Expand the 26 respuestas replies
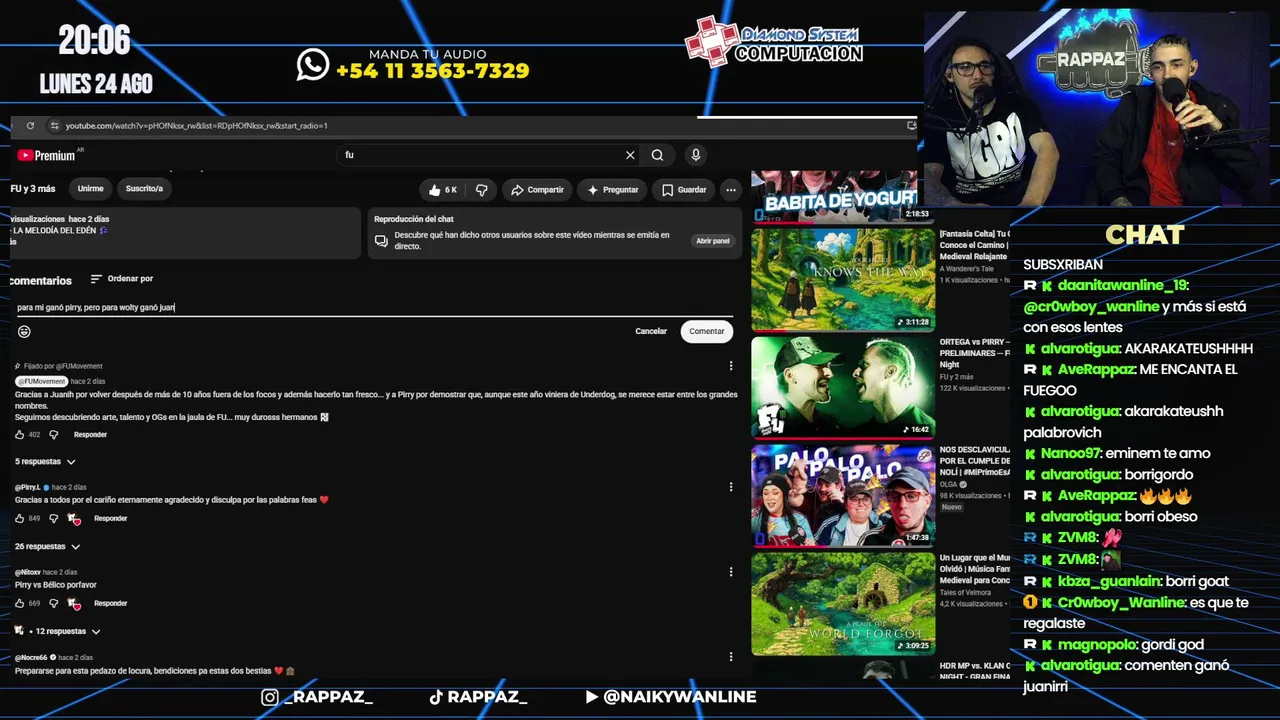 pyautogui.click(x=47, y=547)
